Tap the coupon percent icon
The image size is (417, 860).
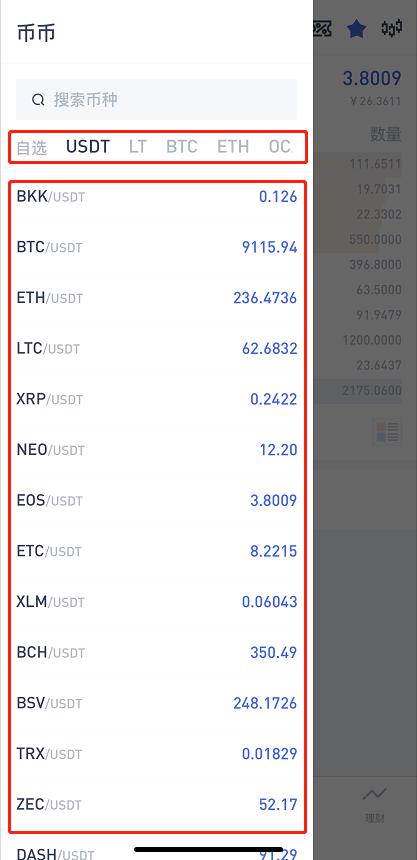[323, 29]
